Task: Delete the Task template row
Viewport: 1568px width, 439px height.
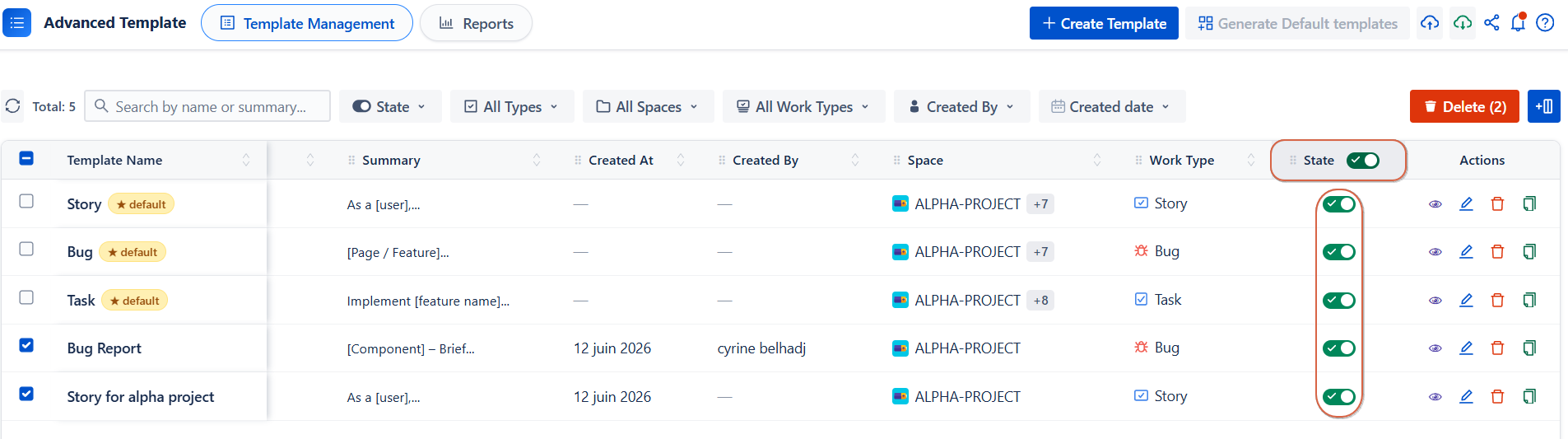Action: [x=1497, y=300]
